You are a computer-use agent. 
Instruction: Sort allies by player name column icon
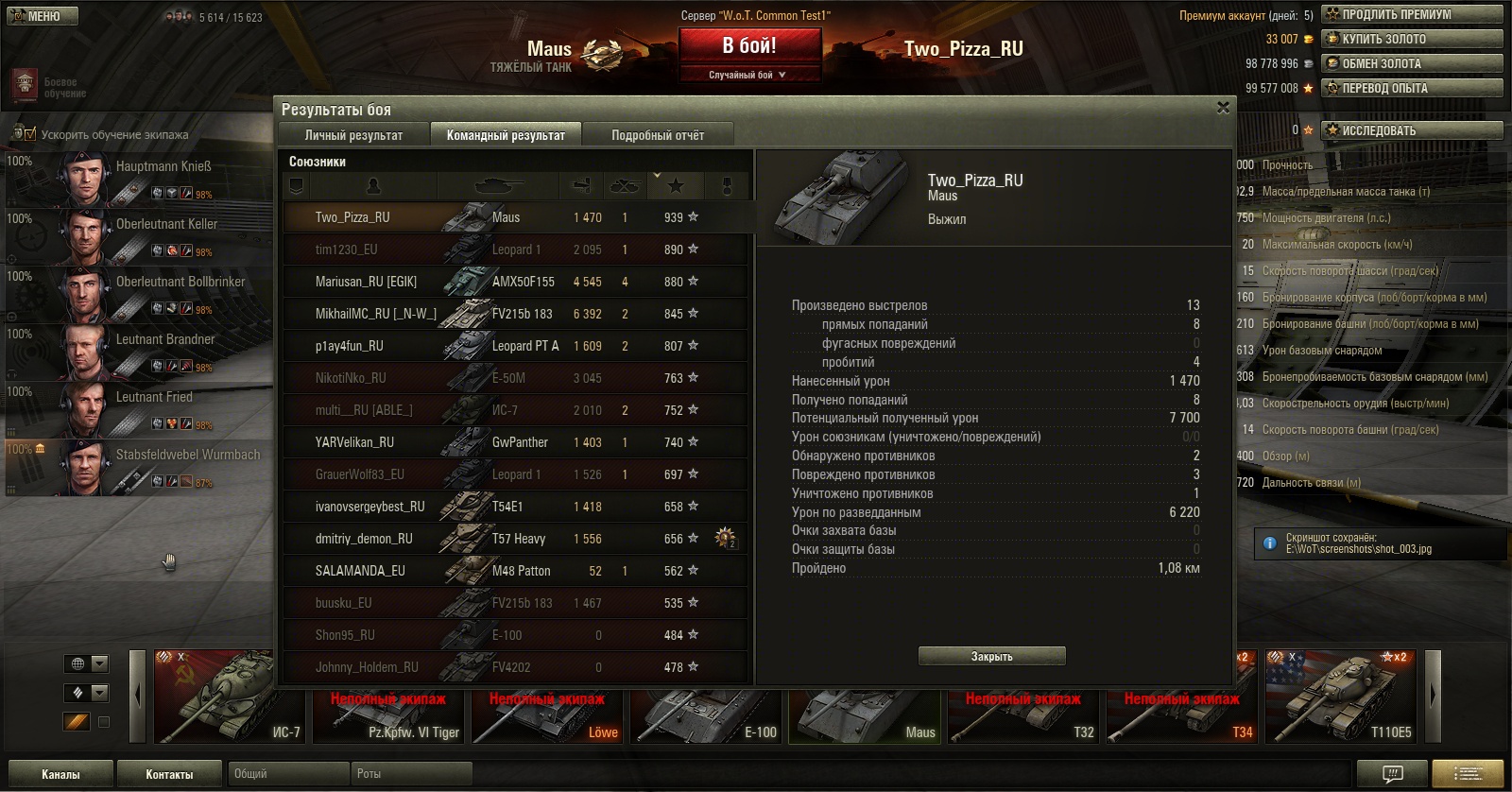pyautogui.click(x=373, y=186)
